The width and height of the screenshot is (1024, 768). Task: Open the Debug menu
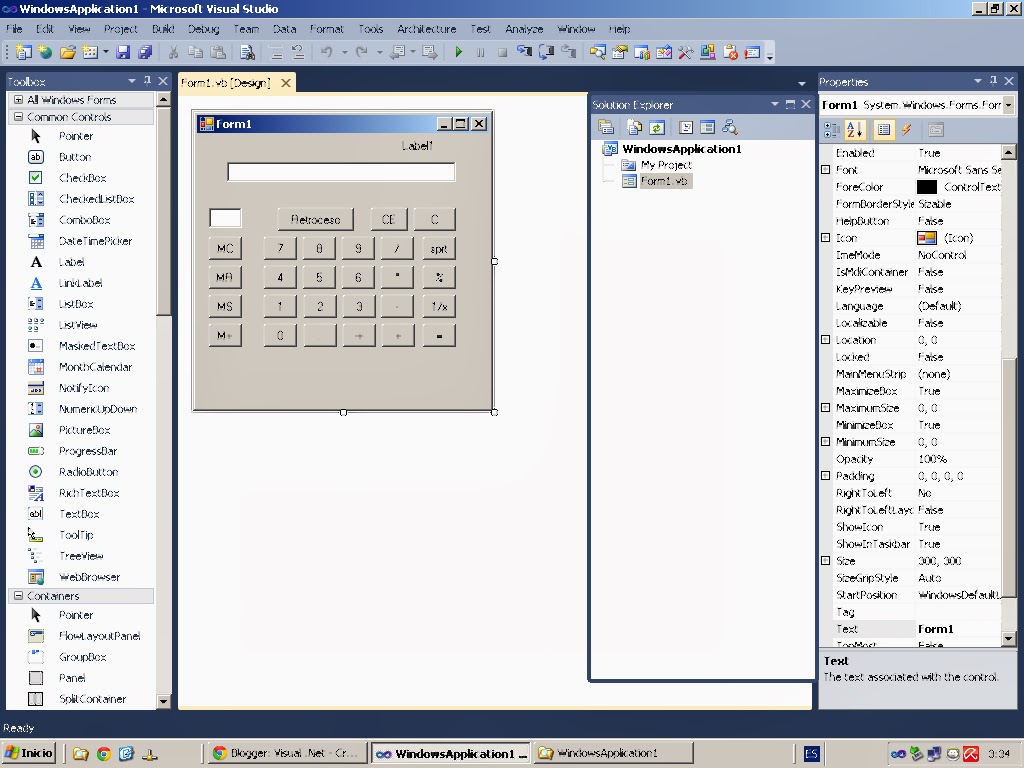tap(202, 29)
